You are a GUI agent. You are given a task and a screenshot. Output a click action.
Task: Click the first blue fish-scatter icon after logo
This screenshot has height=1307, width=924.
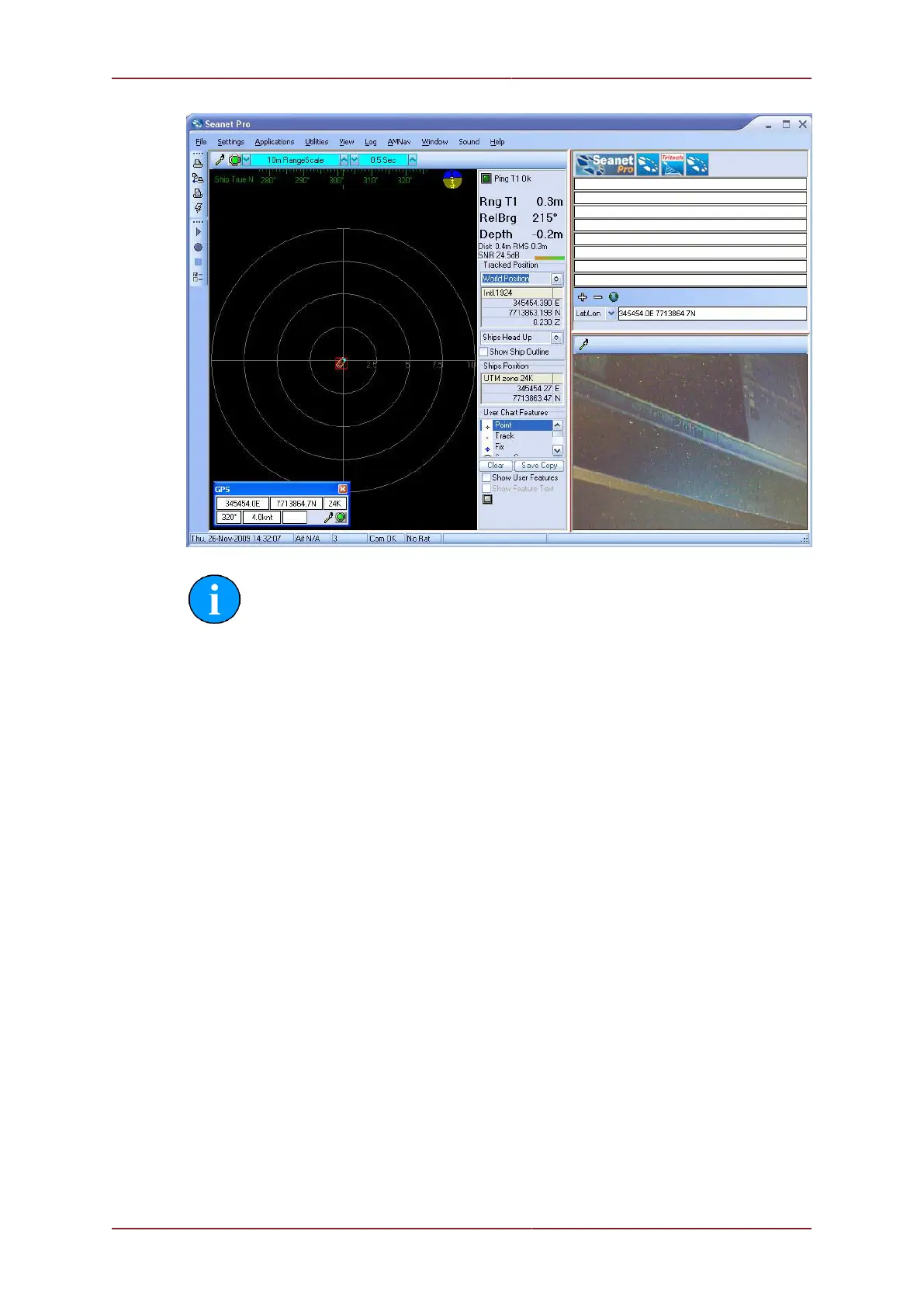(x=648, y=164)
